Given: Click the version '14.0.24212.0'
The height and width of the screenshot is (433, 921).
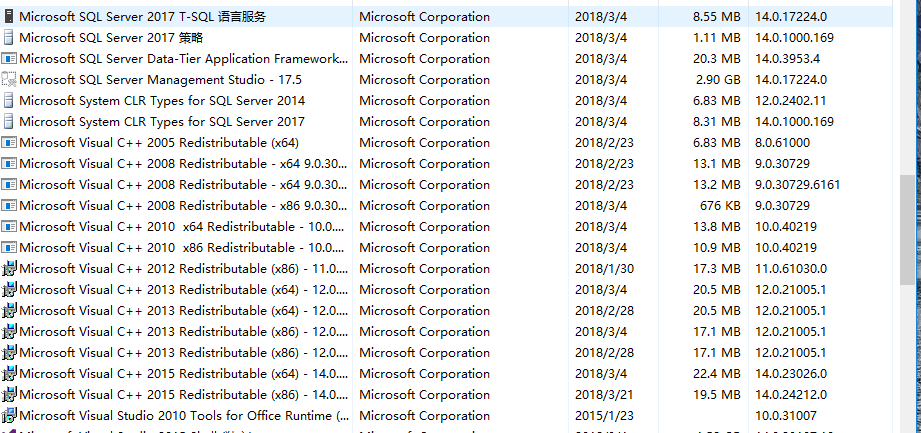Looking at the screenshot, I should coord(791,395).
